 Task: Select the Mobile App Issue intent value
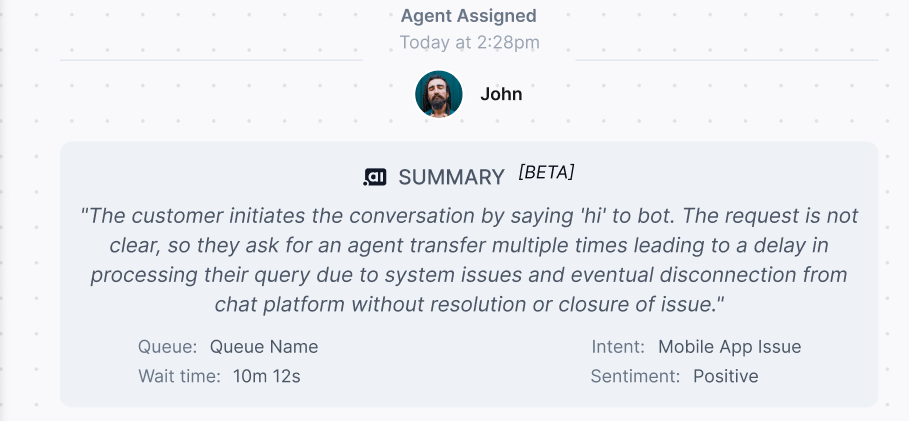point(729,347)
